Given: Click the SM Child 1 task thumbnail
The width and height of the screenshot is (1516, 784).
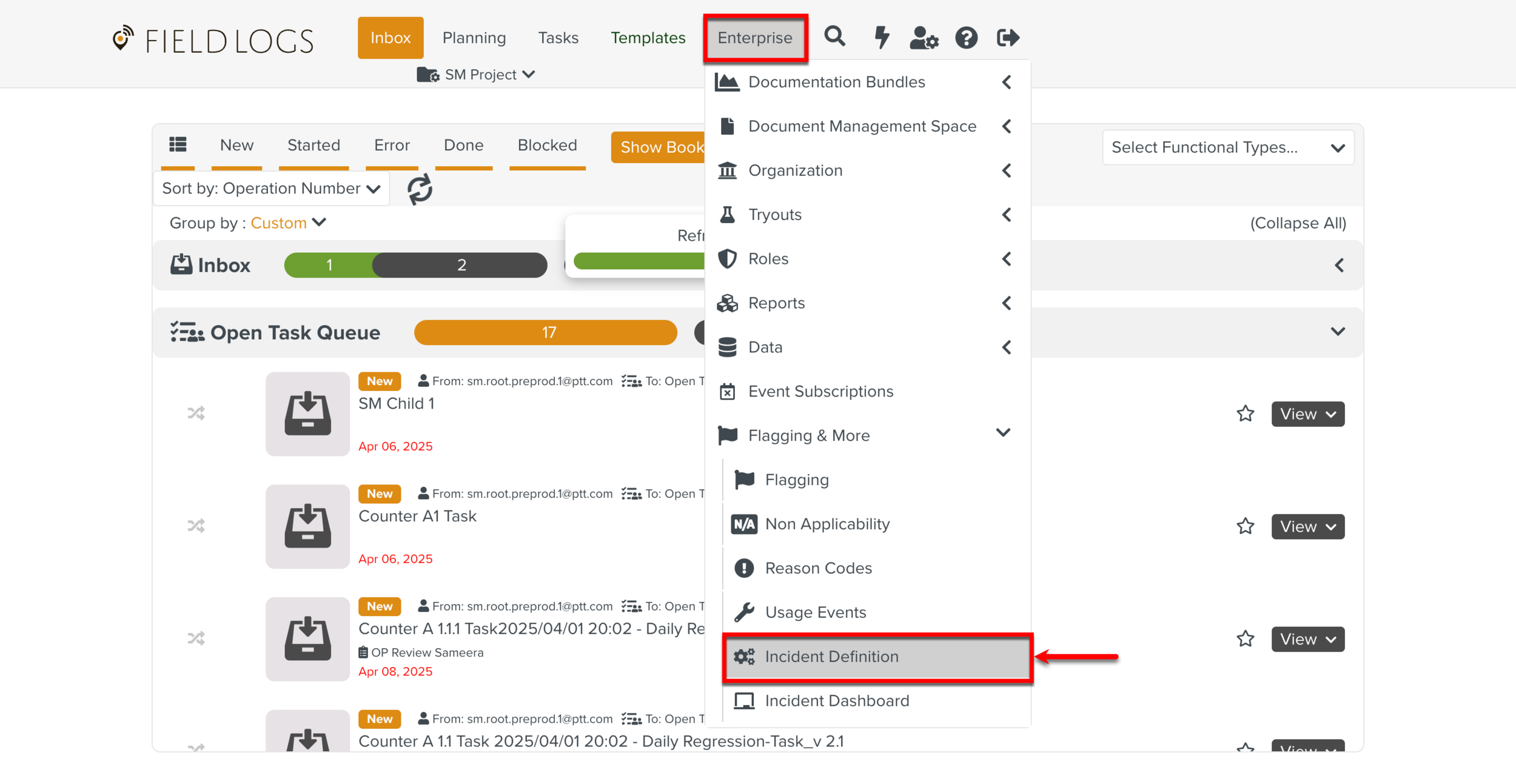Looking at the screenshot, I should (x=307, y=414).
